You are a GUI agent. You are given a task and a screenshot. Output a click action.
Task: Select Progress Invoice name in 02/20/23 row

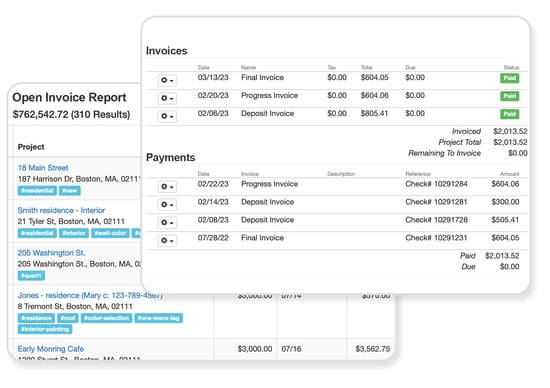tap(269, 95)
